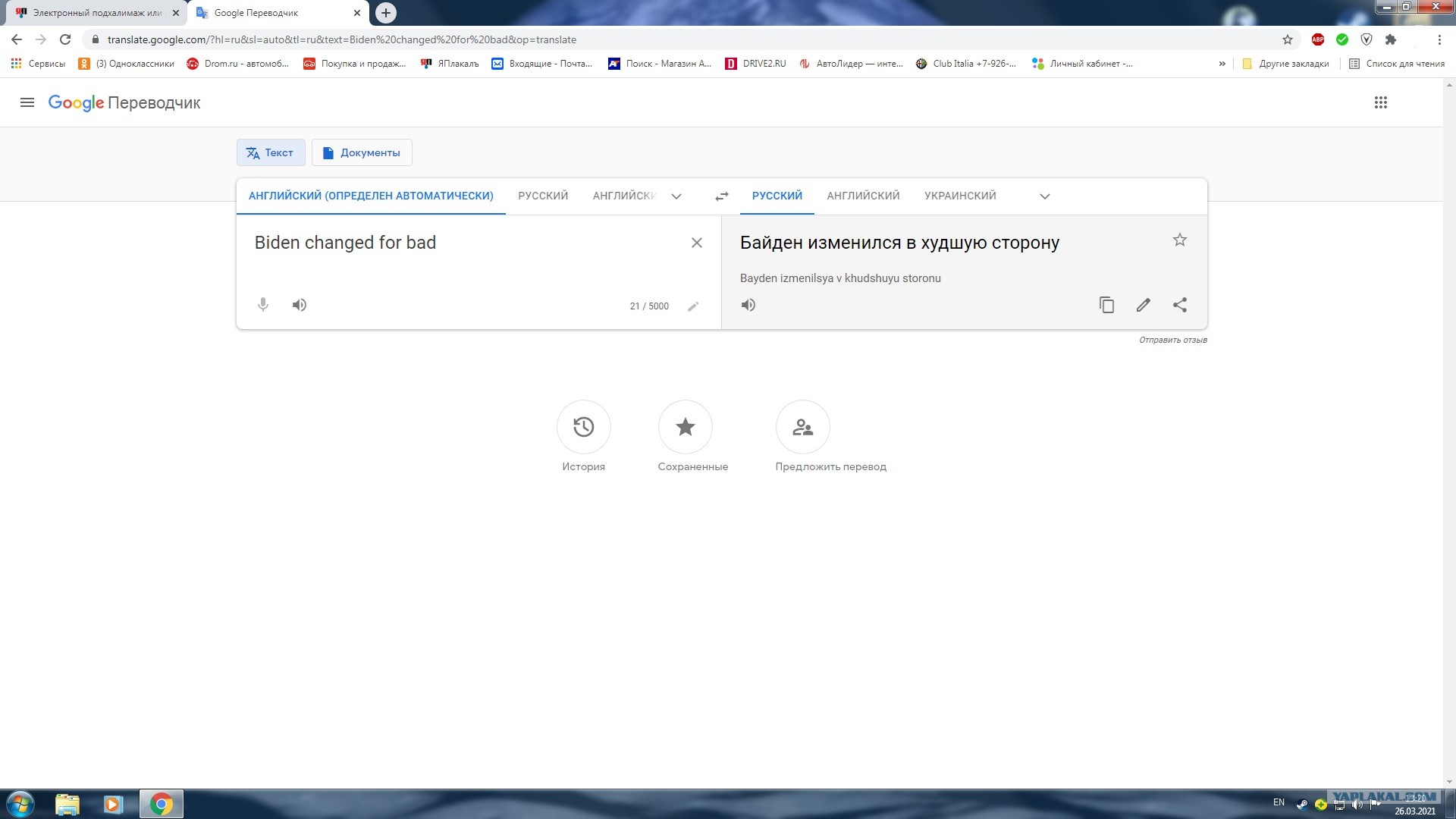Open Windows Explorer from the taskbar
The height and width of the screenshot is (819, 1456).
click(x=67, y=804)
